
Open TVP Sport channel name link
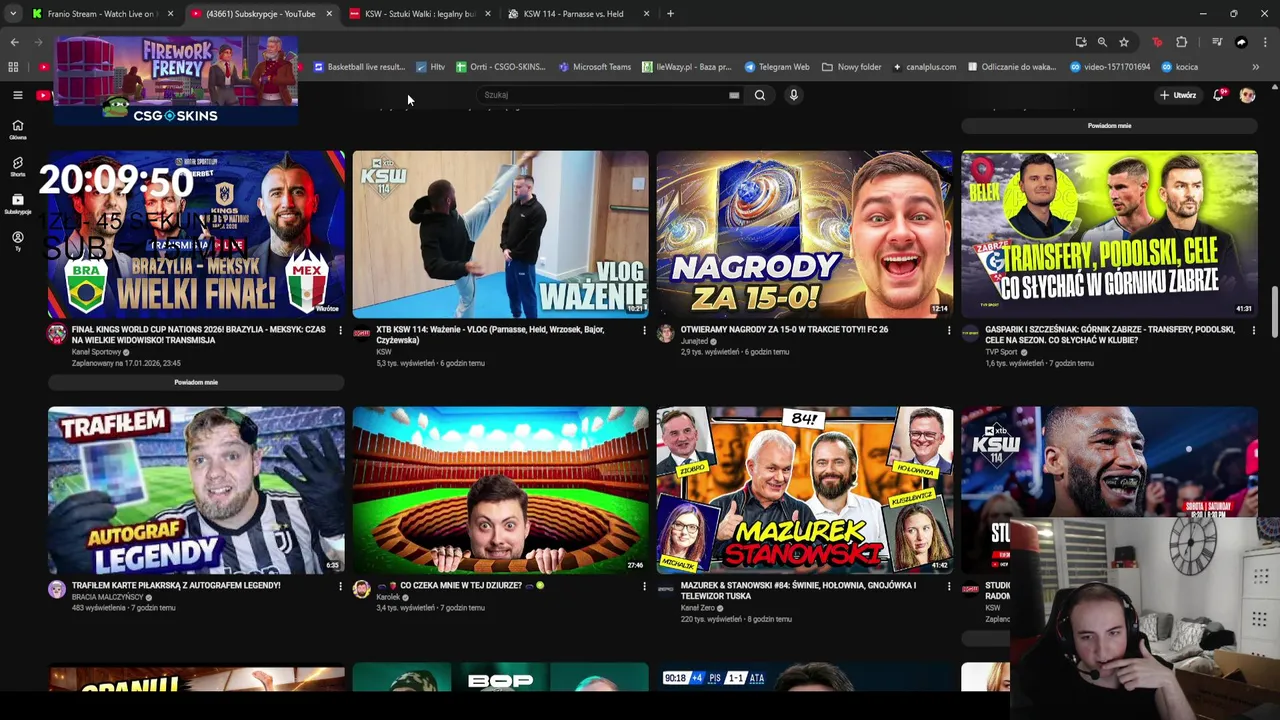point(1001,352)
